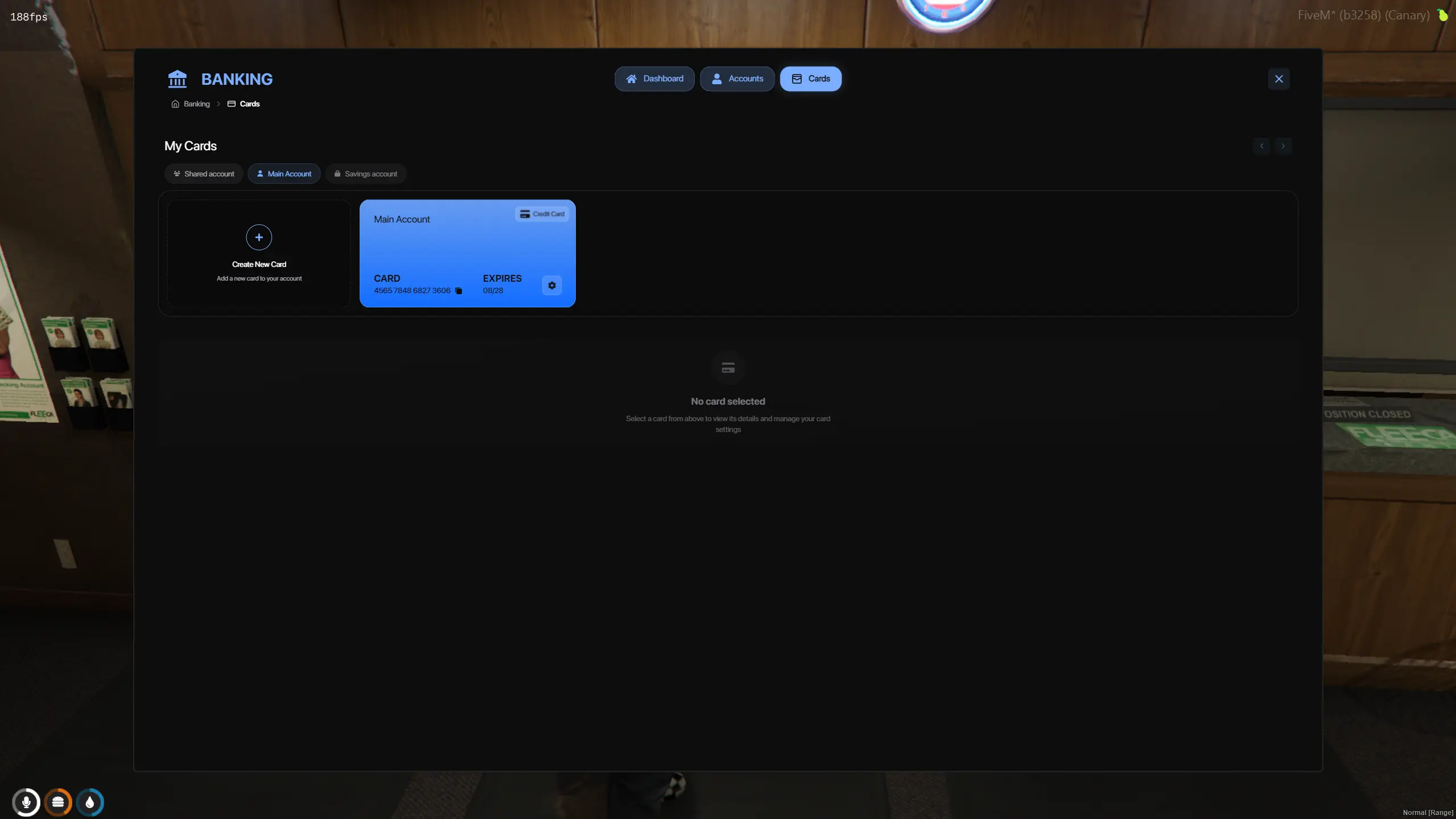Go to Banking via breadcrumb link
This screenshot has height=819, width=1456.
(x=196, y=104)
